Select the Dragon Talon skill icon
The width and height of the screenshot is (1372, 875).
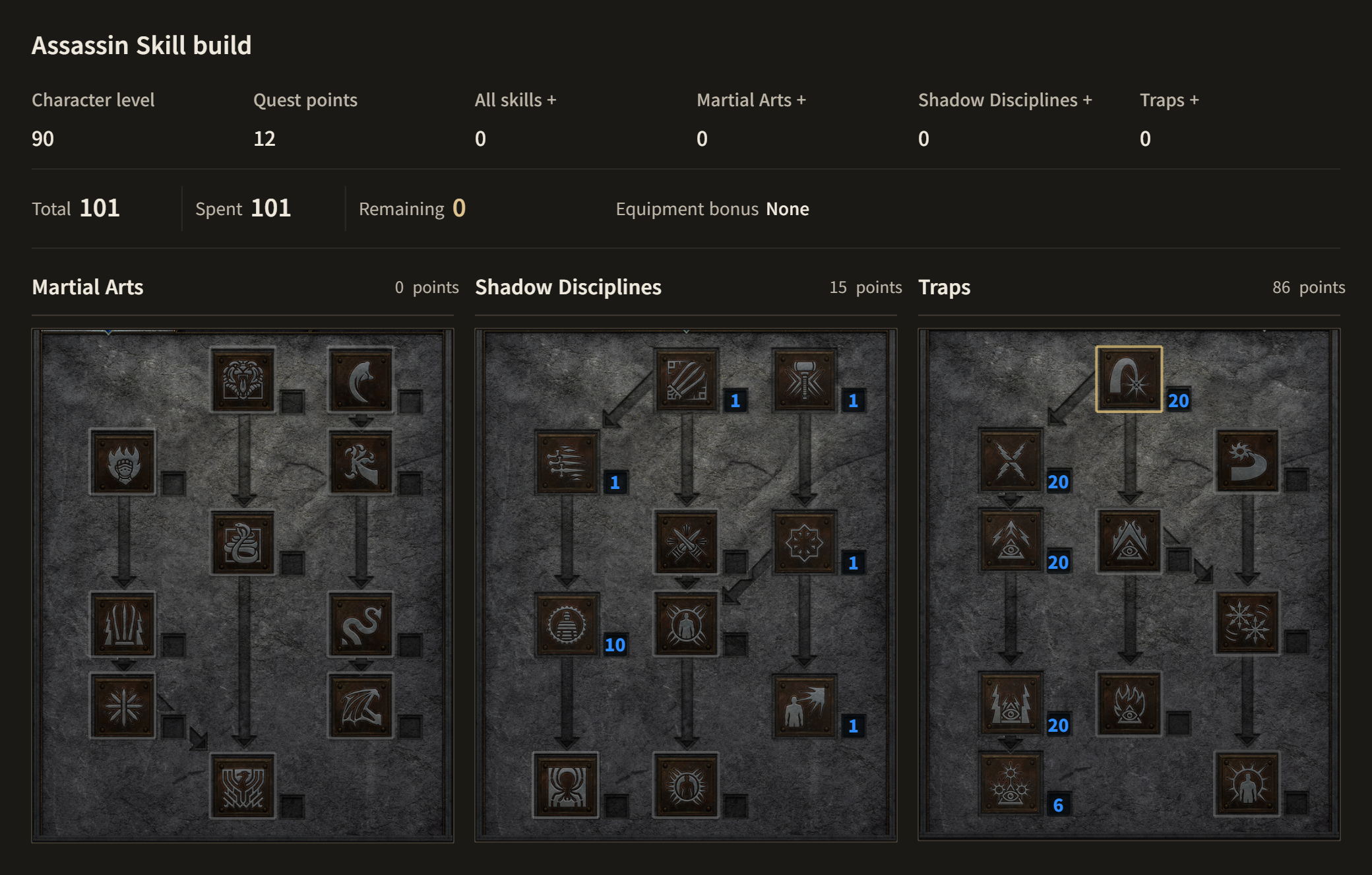tap(360, 380)
